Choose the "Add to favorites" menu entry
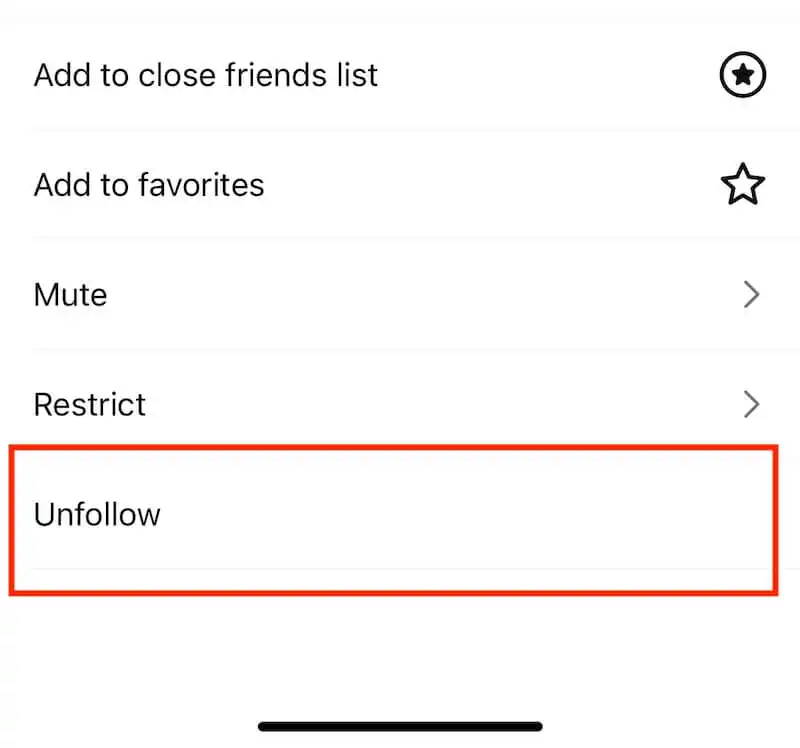 tap(400, 185)
